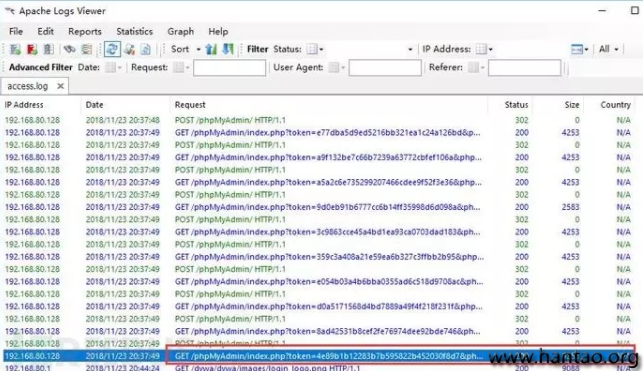
Task: Open the All dropdown at toolbar right
Action: click(608, 49)
